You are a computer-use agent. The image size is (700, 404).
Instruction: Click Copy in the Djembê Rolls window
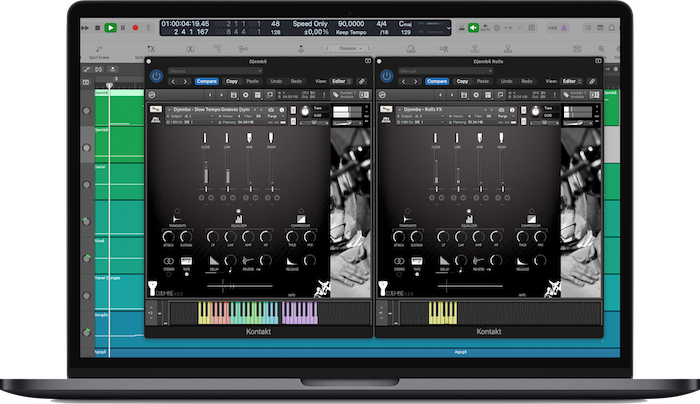[x=462, y=81]
